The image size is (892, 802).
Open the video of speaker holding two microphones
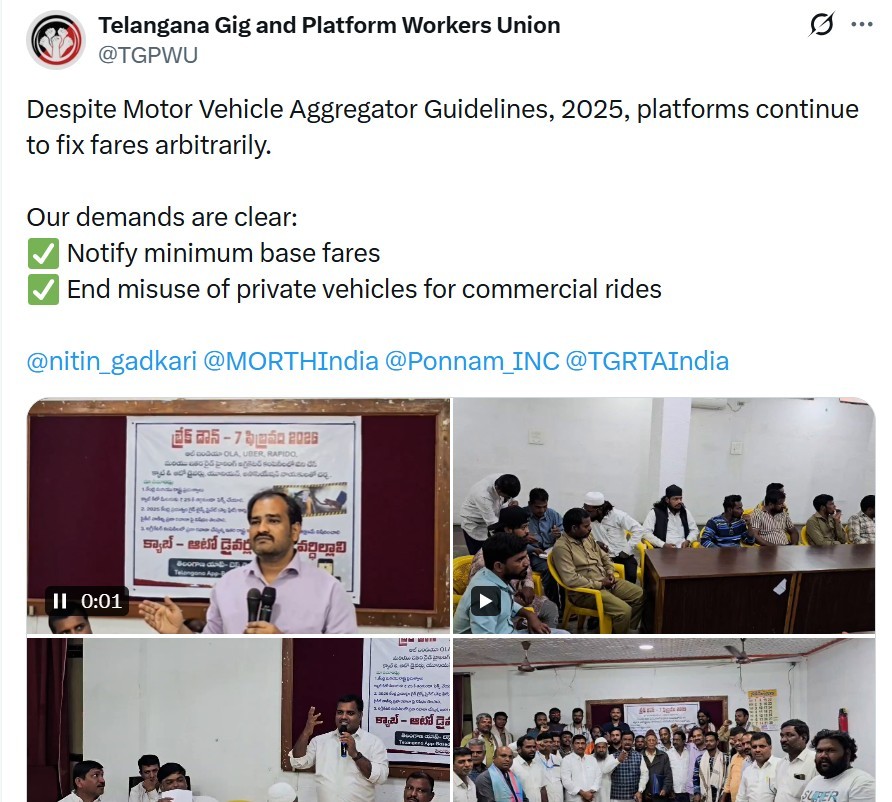(238, 515)
